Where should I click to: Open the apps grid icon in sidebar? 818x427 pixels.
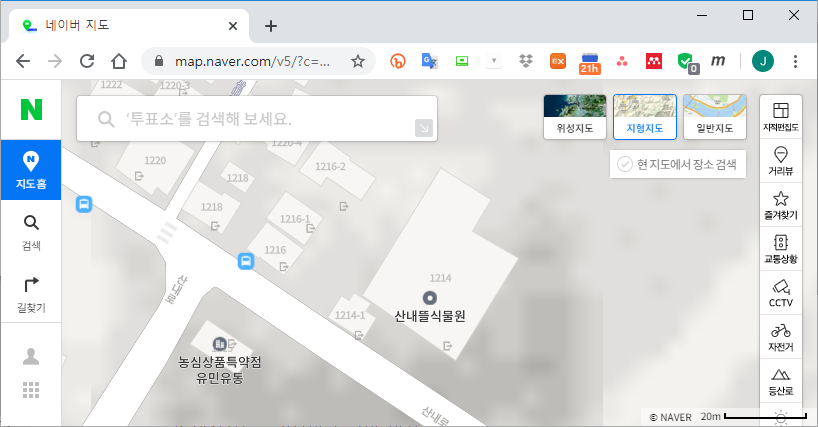[31, 390]
